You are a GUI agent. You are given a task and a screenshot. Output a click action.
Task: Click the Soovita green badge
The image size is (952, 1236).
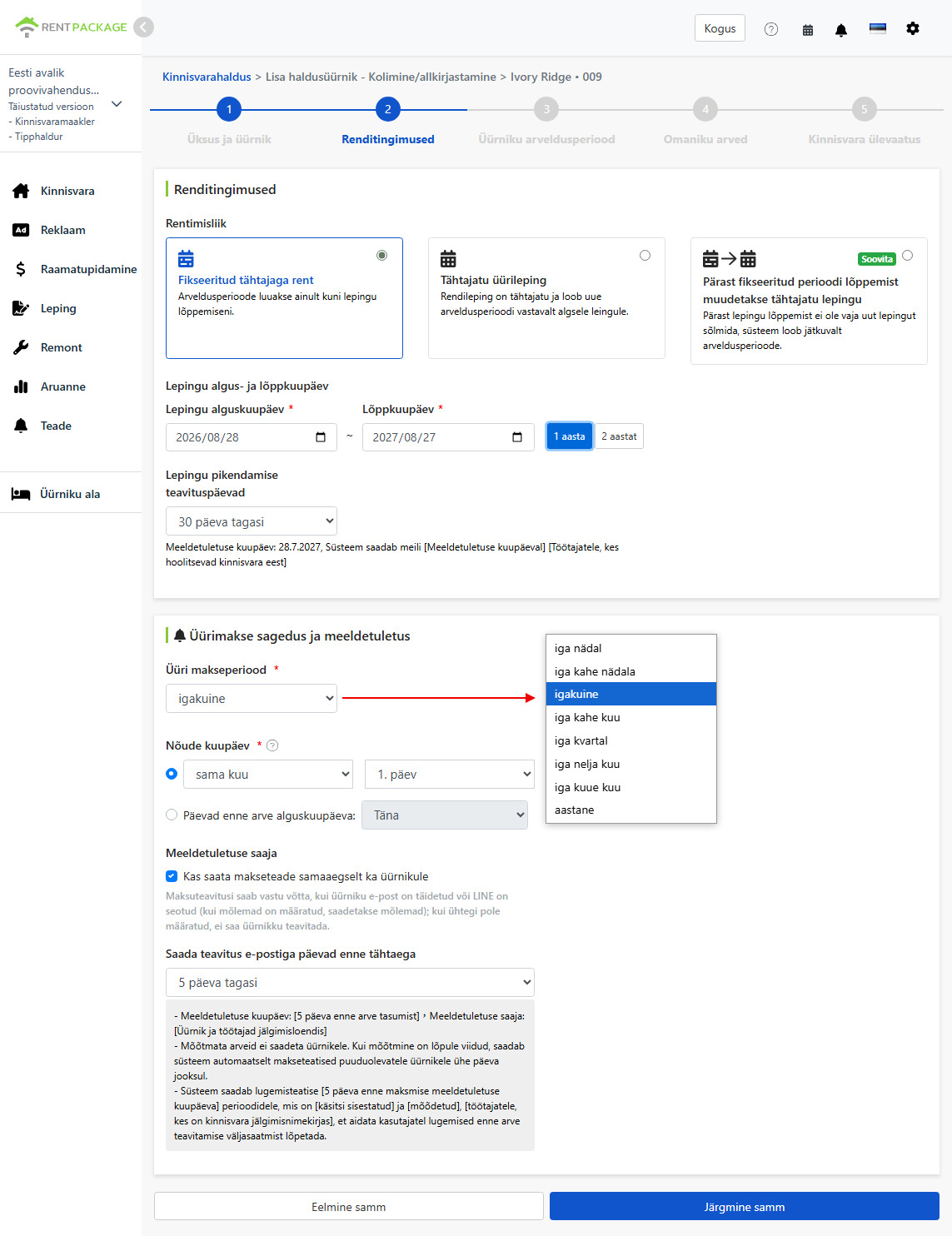point(876,259)
